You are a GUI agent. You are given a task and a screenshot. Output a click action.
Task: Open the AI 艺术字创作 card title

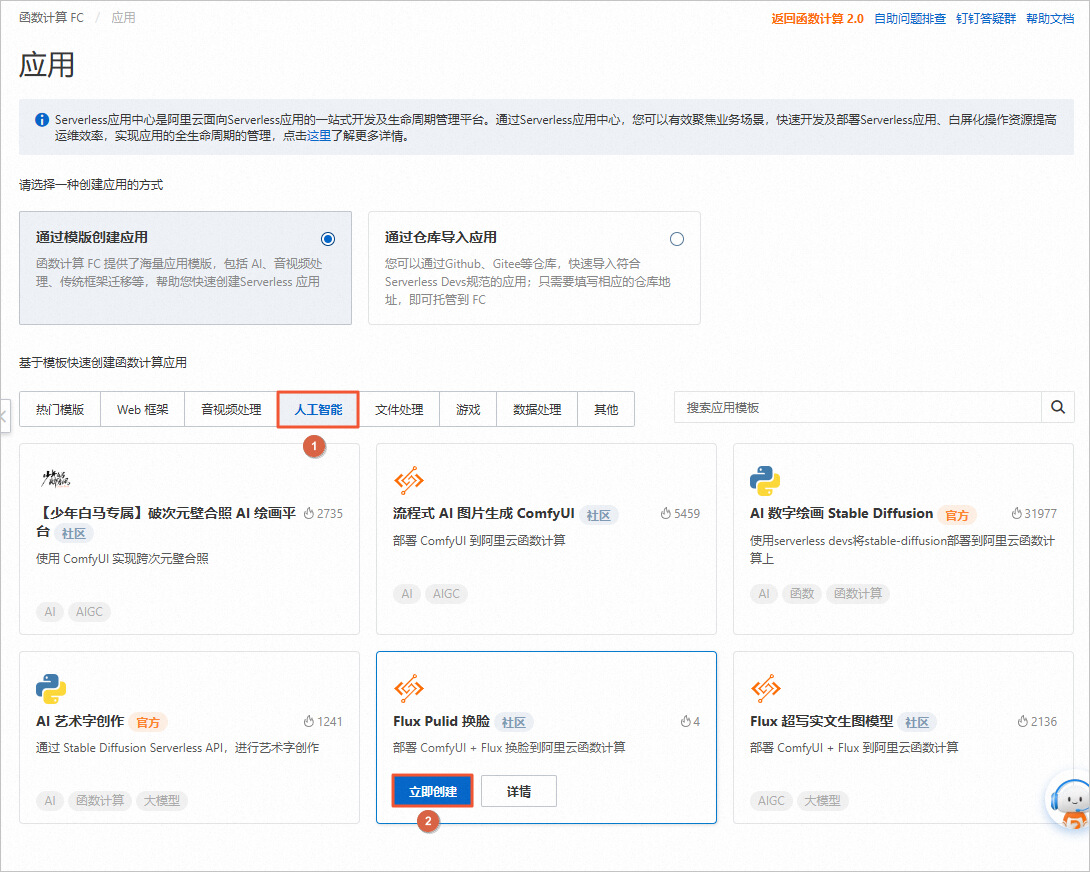coord(80,721)
